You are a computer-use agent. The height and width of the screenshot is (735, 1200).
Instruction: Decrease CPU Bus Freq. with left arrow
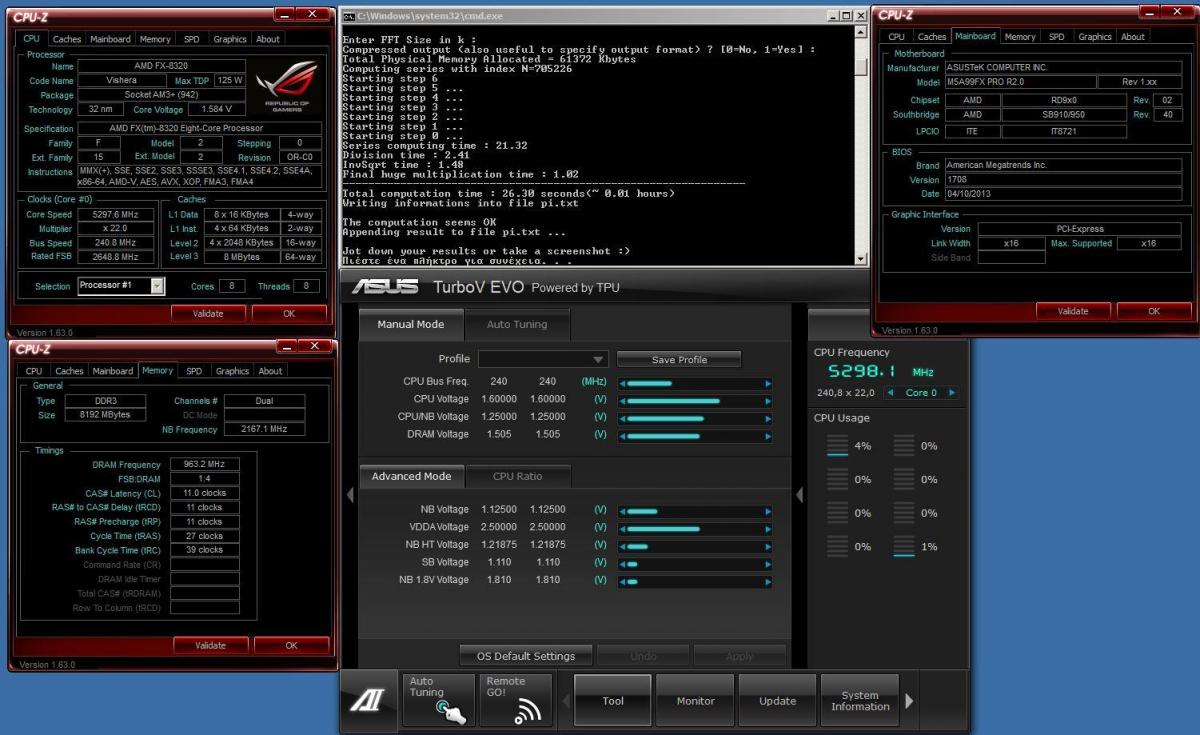click(x=622, y=383)
